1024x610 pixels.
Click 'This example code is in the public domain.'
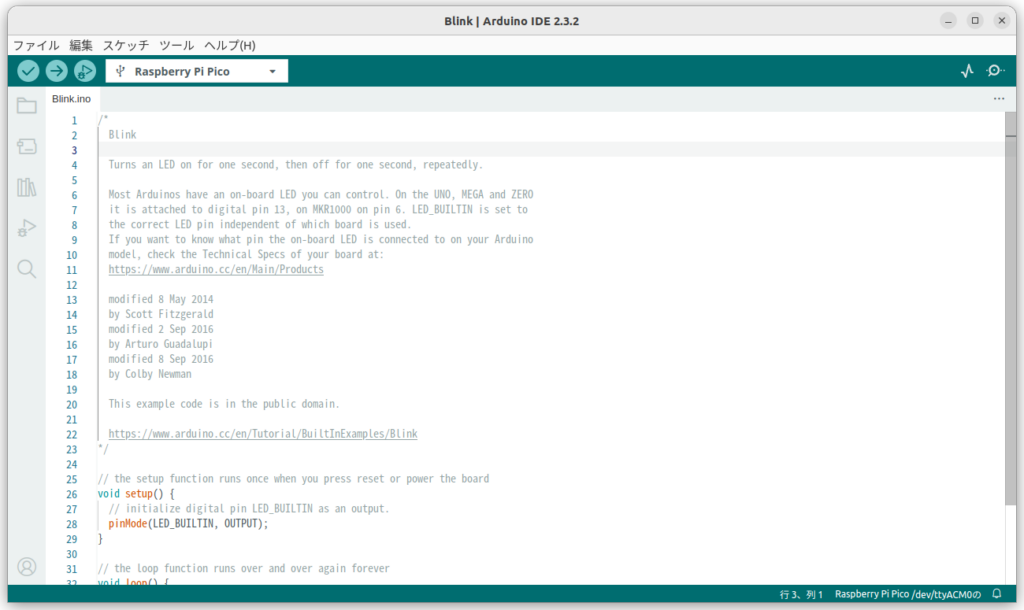[x=224, y=404]
